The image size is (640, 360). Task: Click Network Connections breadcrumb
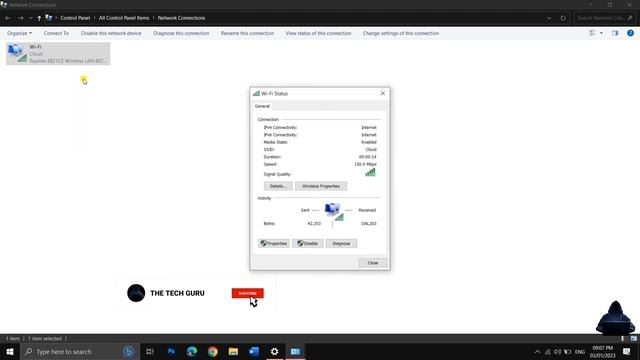(x=181, y=18)
